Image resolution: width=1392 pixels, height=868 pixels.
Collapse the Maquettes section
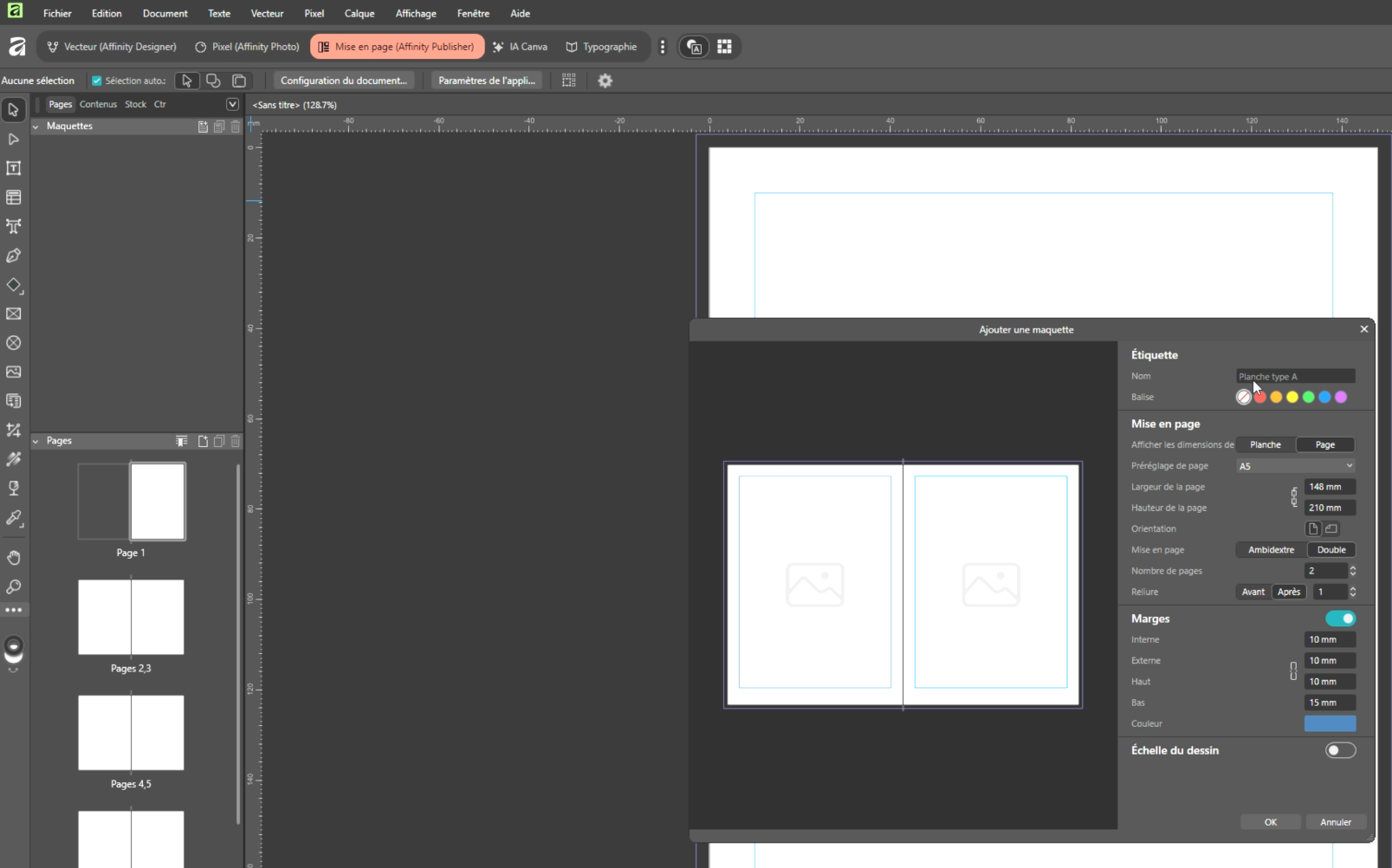pos(36,126)
